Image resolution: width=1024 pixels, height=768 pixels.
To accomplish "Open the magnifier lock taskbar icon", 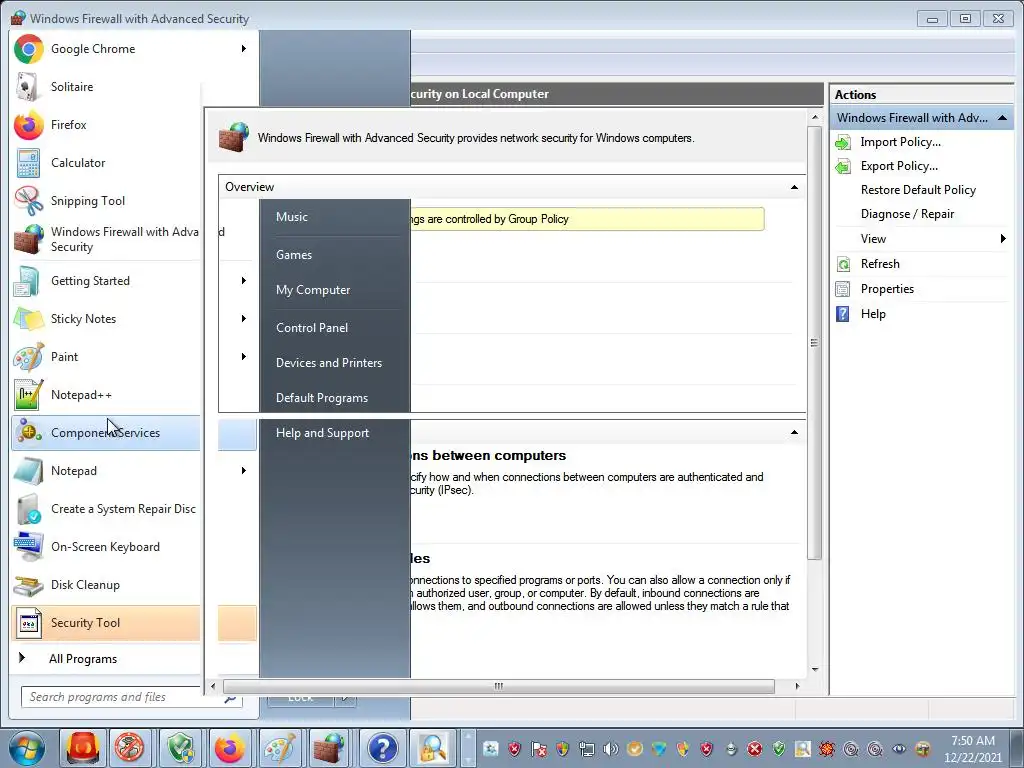I will 432,748.
